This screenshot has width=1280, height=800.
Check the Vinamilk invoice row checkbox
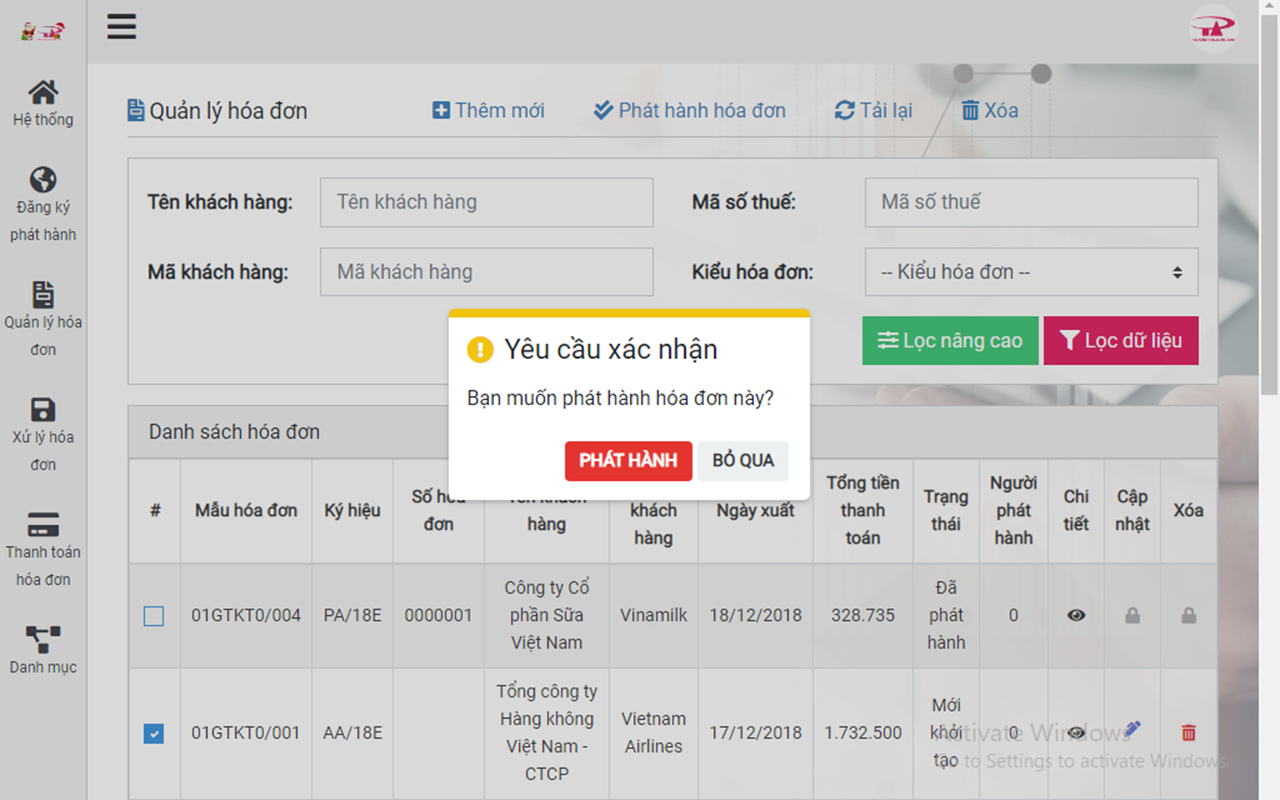coord(154,617)
